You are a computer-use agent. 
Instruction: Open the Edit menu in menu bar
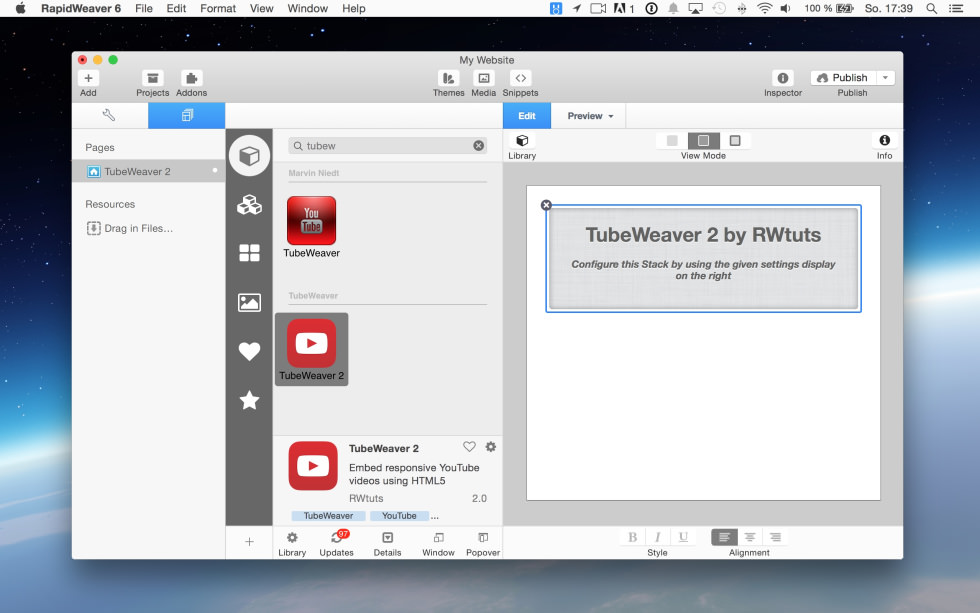click(x=176, y=8)
